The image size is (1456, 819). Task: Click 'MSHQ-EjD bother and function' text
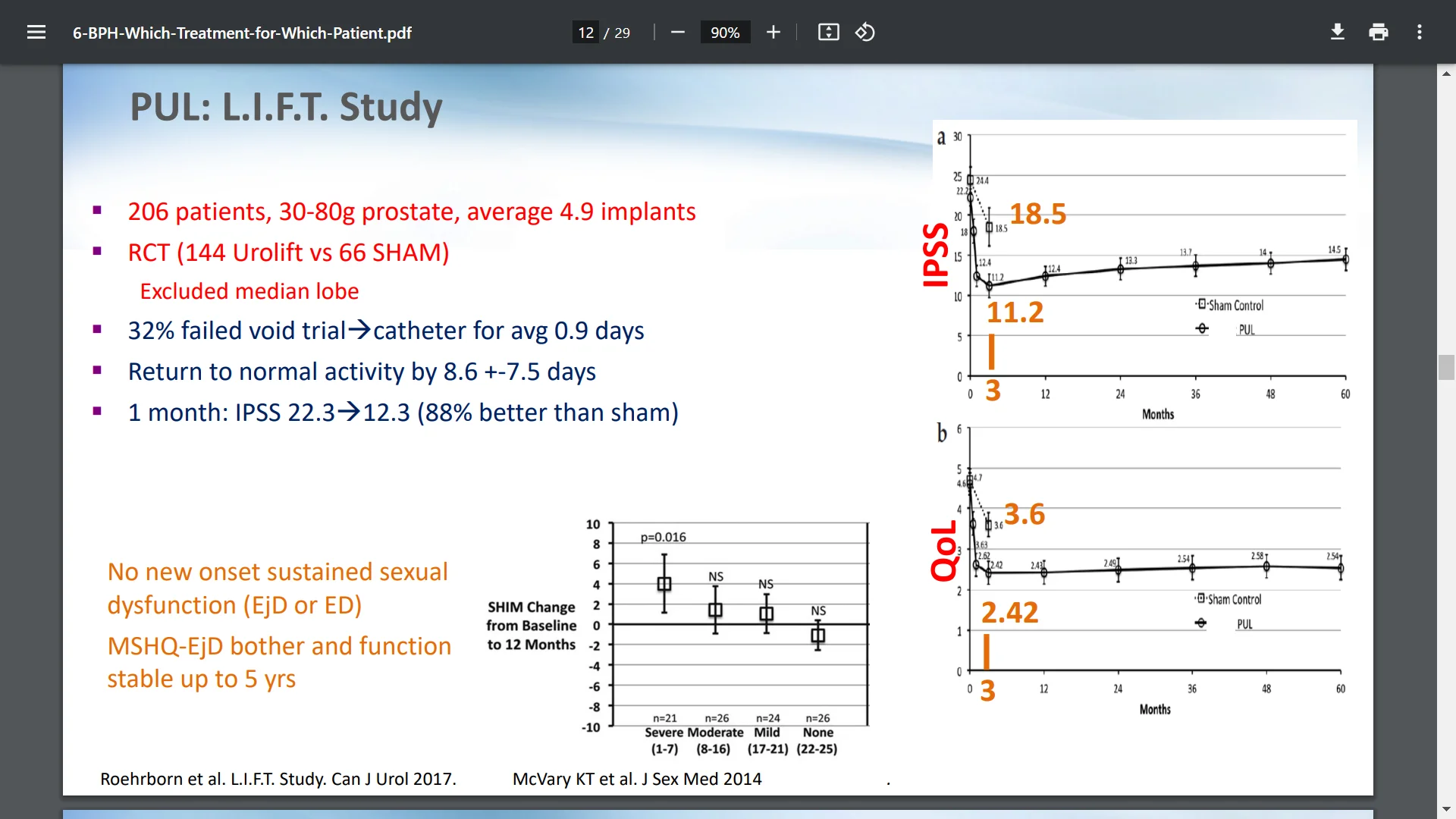pos(279,646)
